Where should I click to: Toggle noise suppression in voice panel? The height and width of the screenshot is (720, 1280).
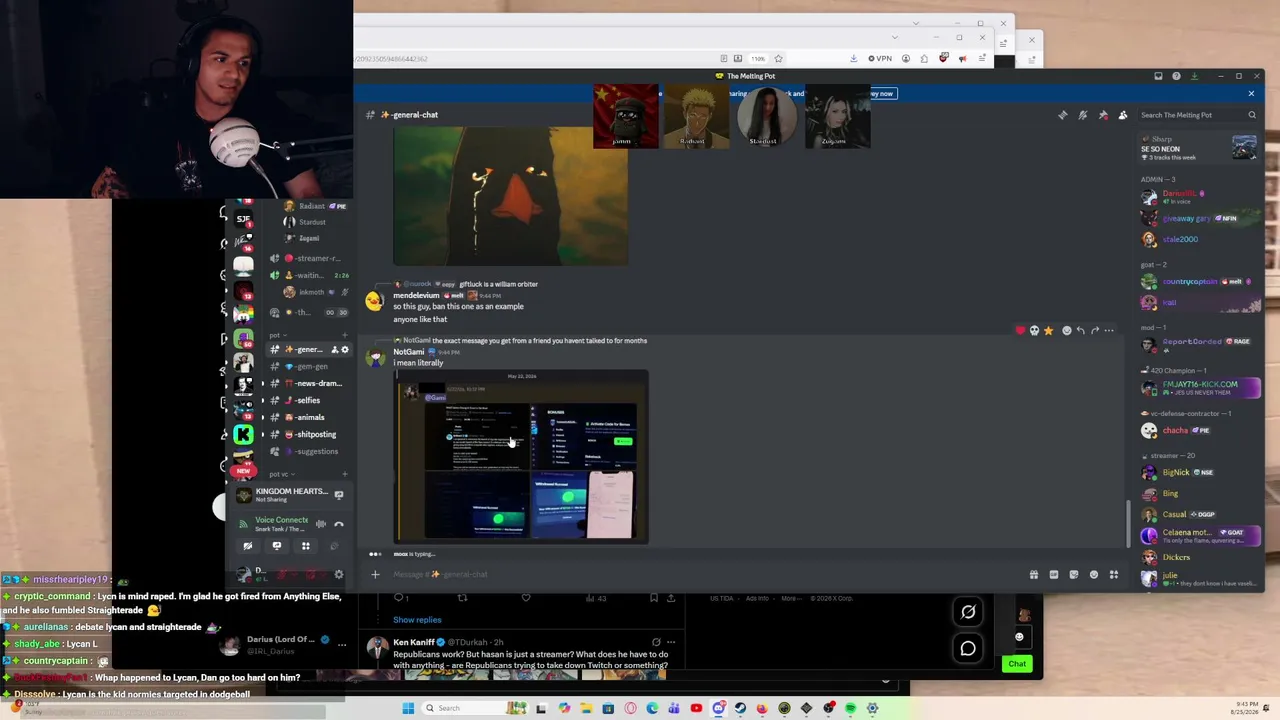(x=321, y=524)
